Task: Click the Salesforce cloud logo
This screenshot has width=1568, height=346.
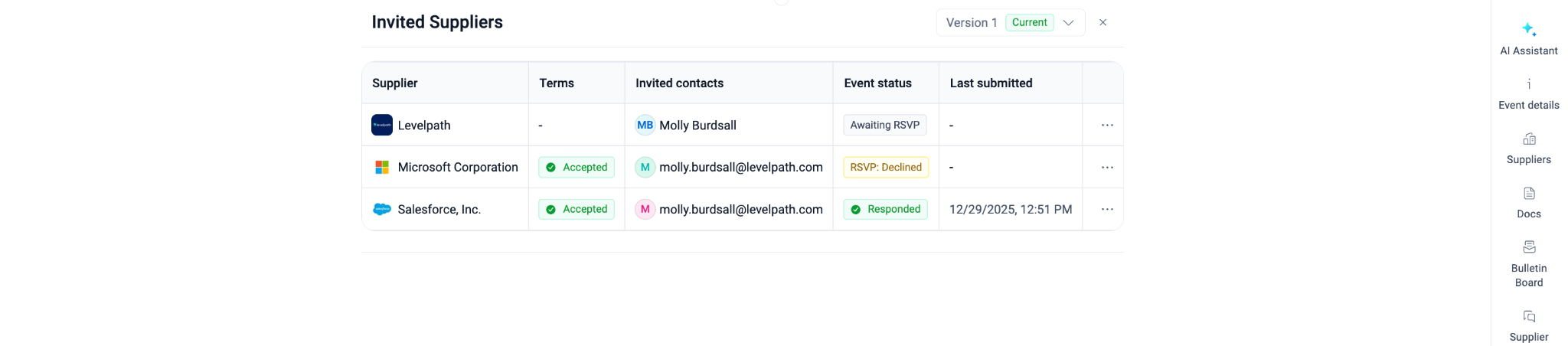Action: pyautogui.click(x=382, y=209)
